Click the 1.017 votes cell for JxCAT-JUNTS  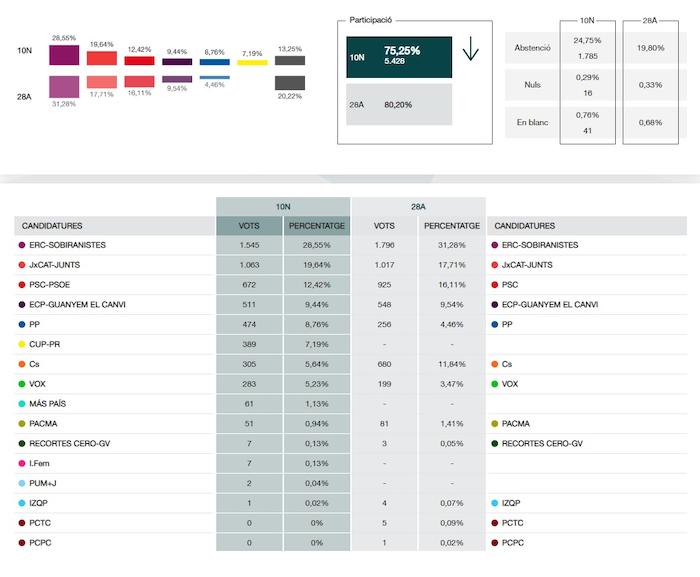384,265
